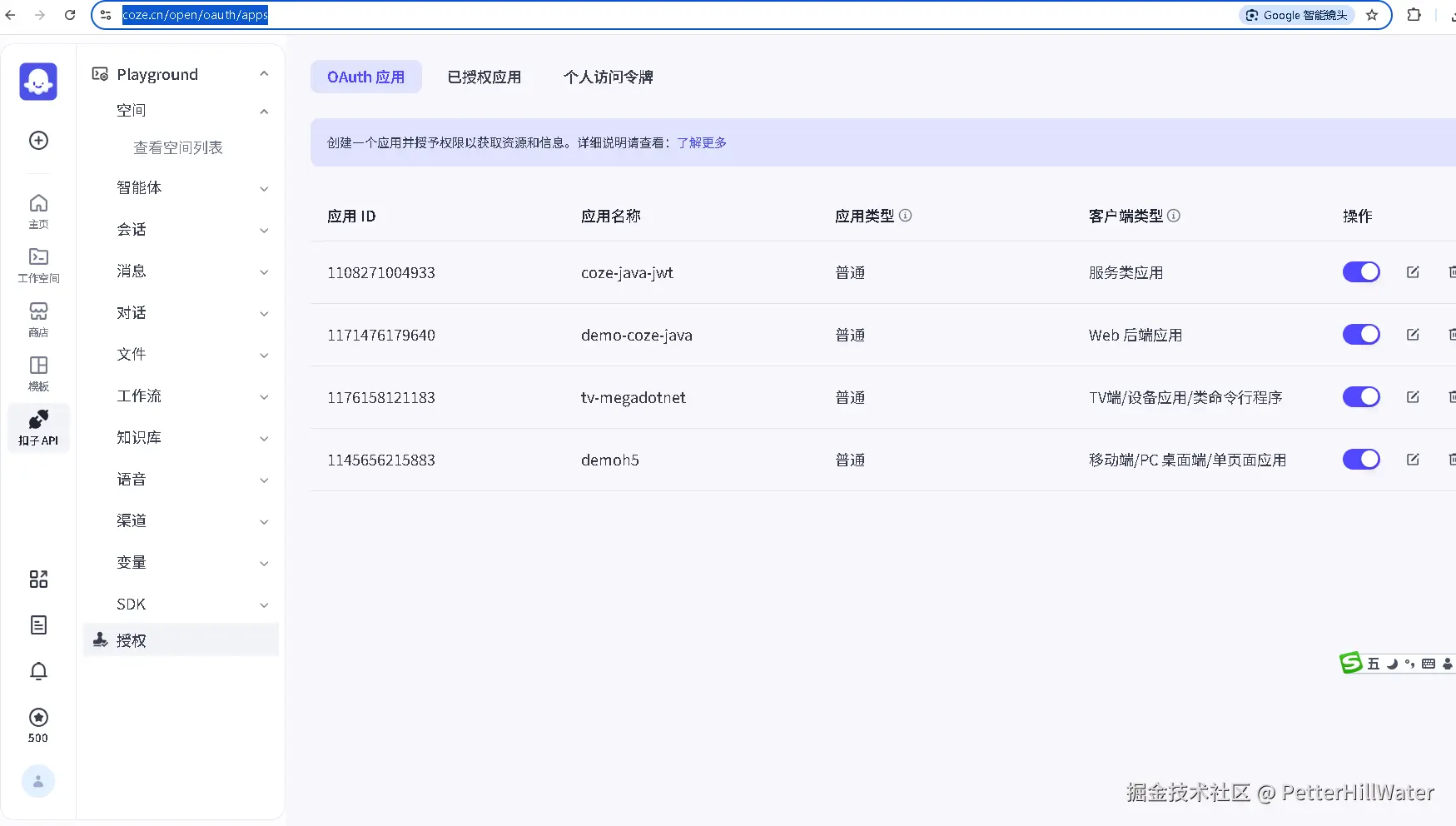
Task: Open notifications bell icon
Action: 38,671
